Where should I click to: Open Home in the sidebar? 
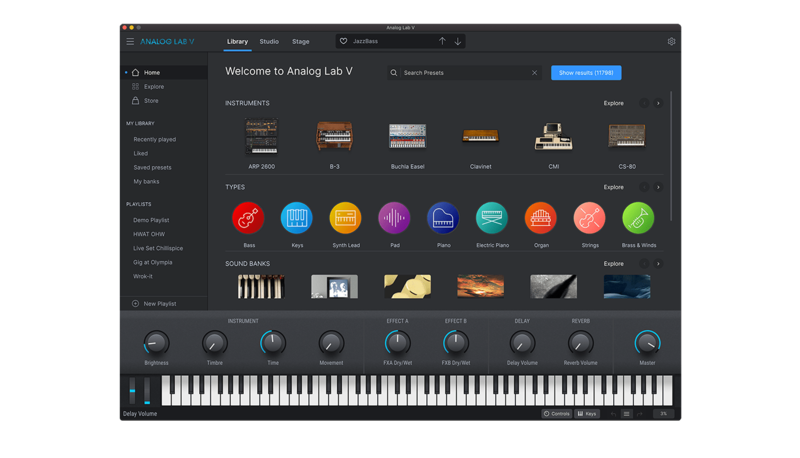(x=164, y=72)
